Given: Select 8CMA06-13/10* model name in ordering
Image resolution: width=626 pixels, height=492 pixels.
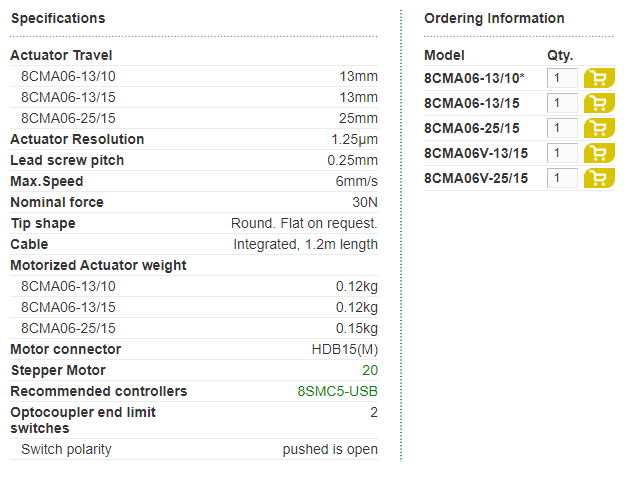Looking at the screenshot, I should tap(474, 78).
